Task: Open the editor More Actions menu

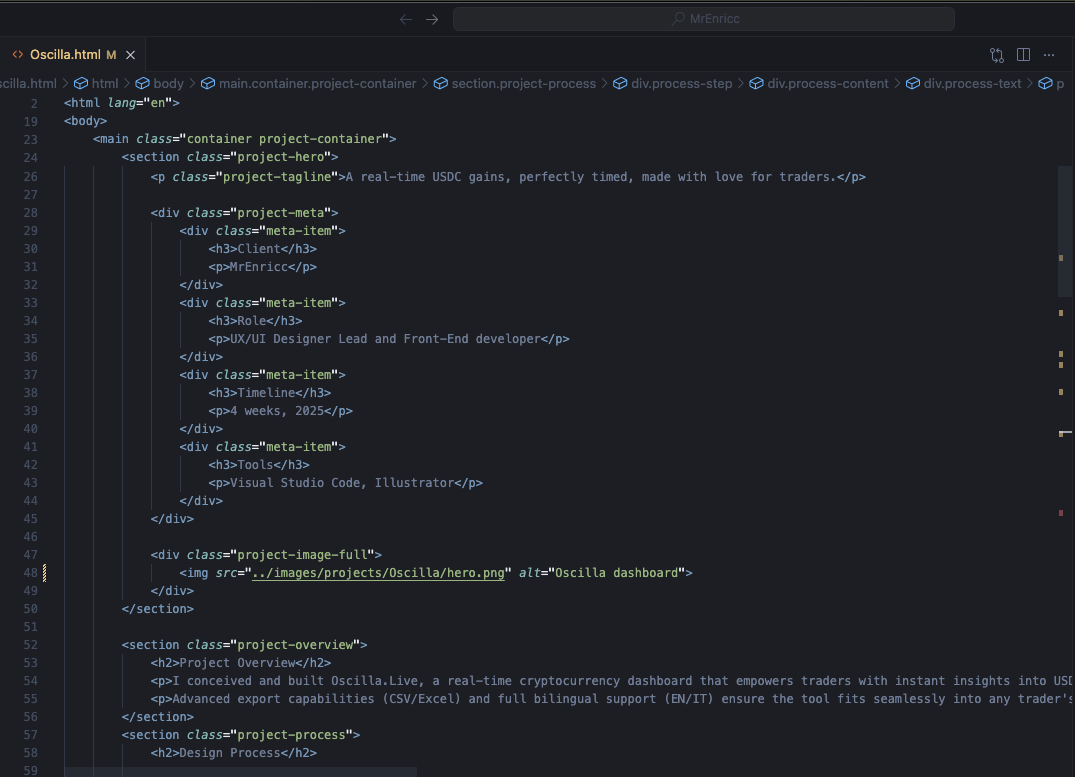Action: (x=1049, y=55)
